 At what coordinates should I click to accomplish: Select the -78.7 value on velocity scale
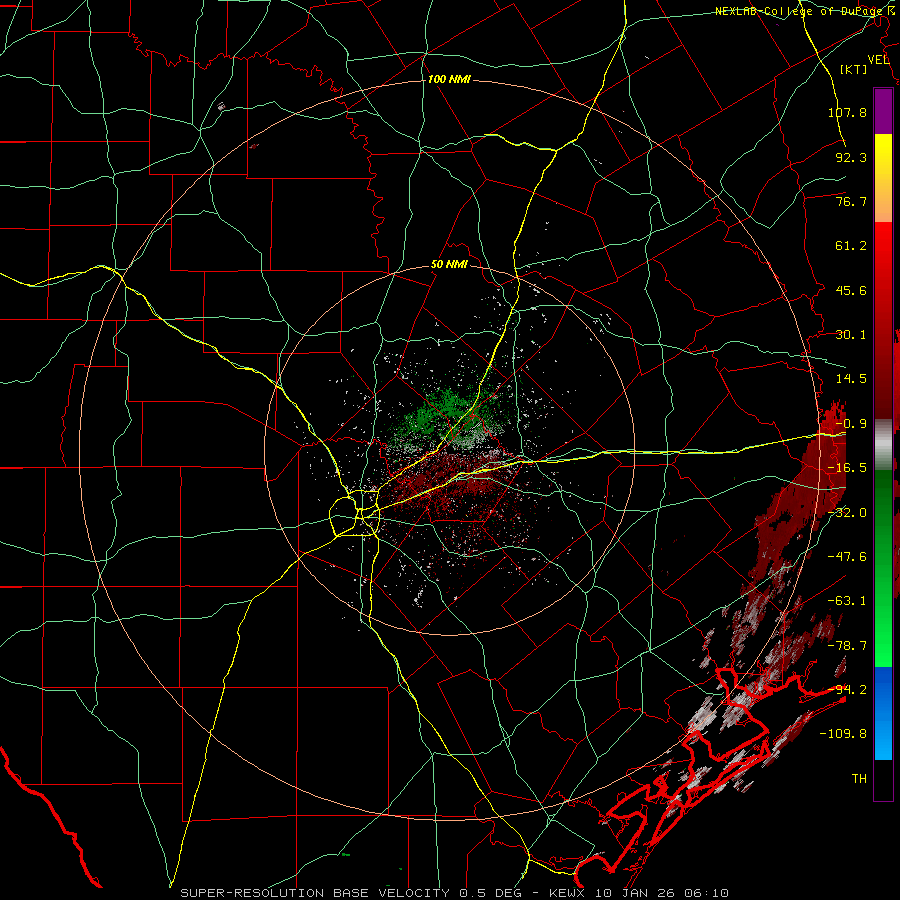[x=847, y=646]
